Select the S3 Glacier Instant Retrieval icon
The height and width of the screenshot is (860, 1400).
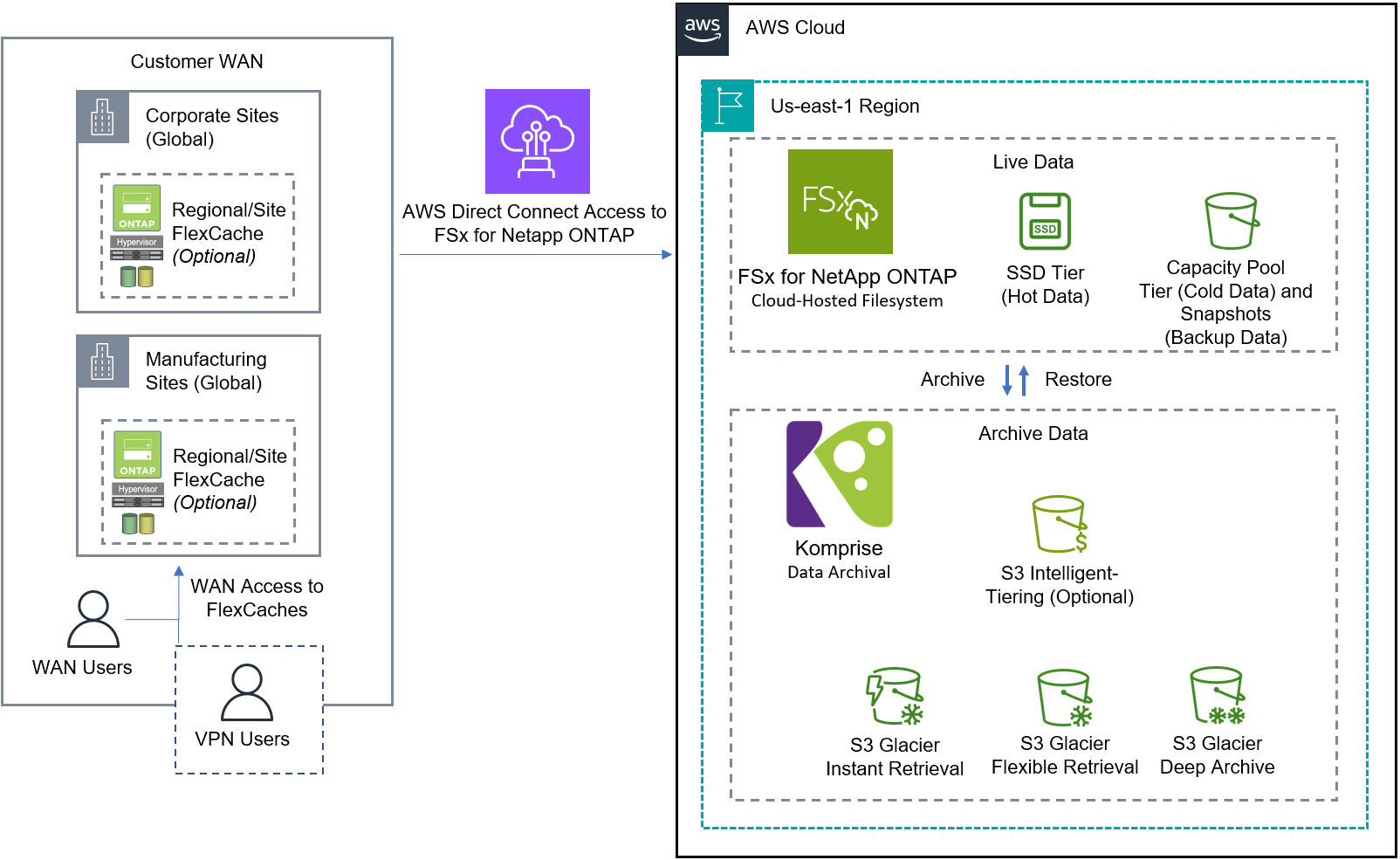point(894,696)
